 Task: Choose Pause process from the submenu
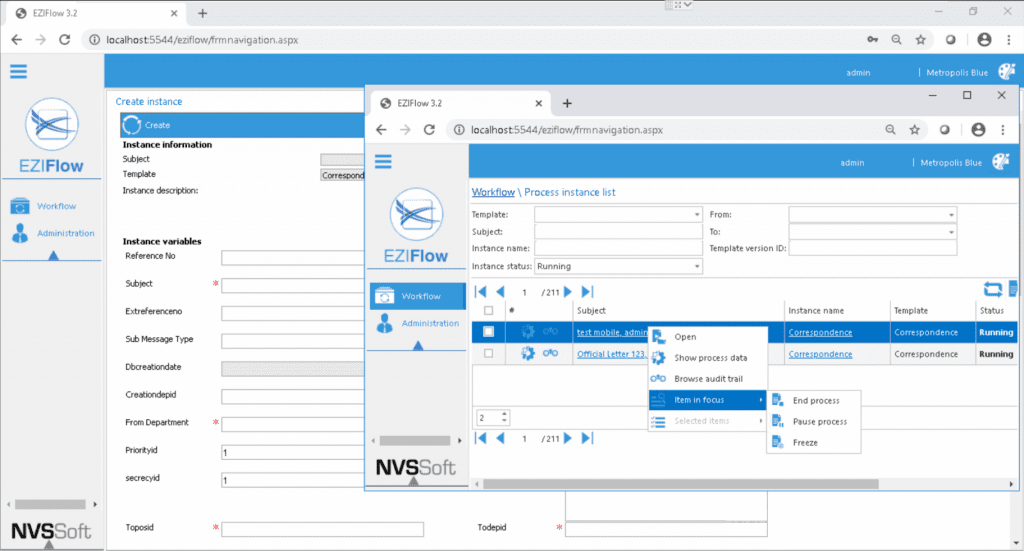[x=819, y=422]
